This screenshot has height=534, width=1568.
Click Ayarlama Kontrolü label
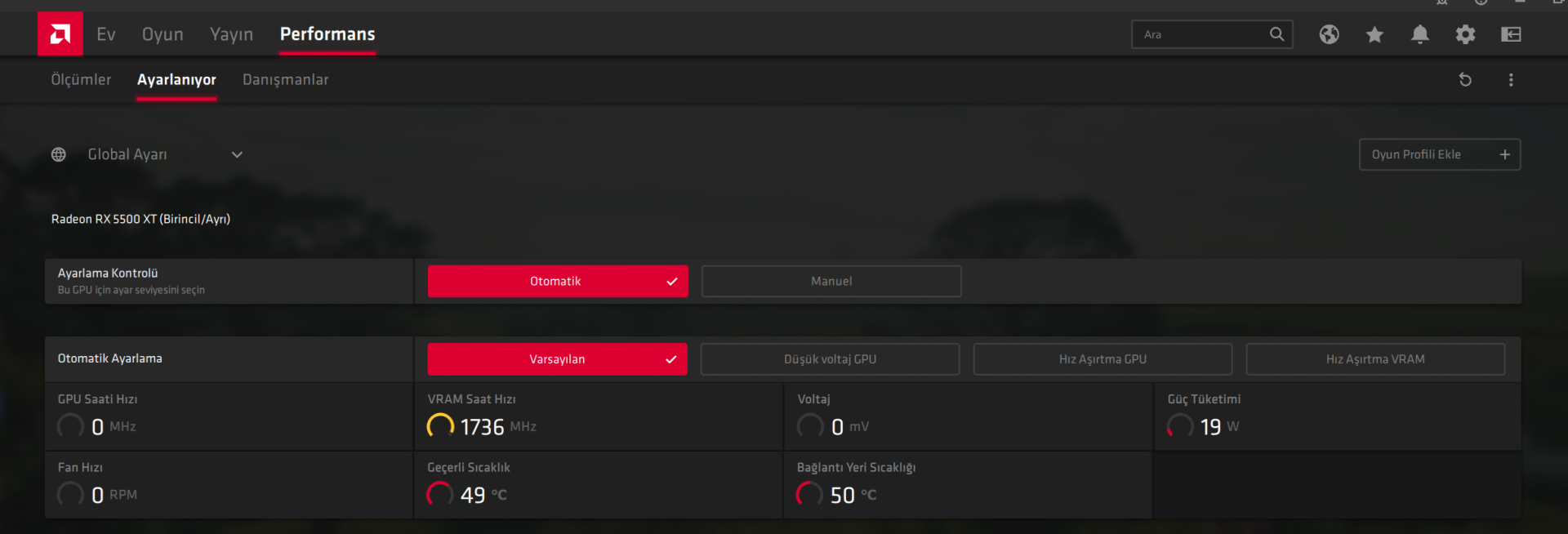pyautogui.click(x=108, y=273)
